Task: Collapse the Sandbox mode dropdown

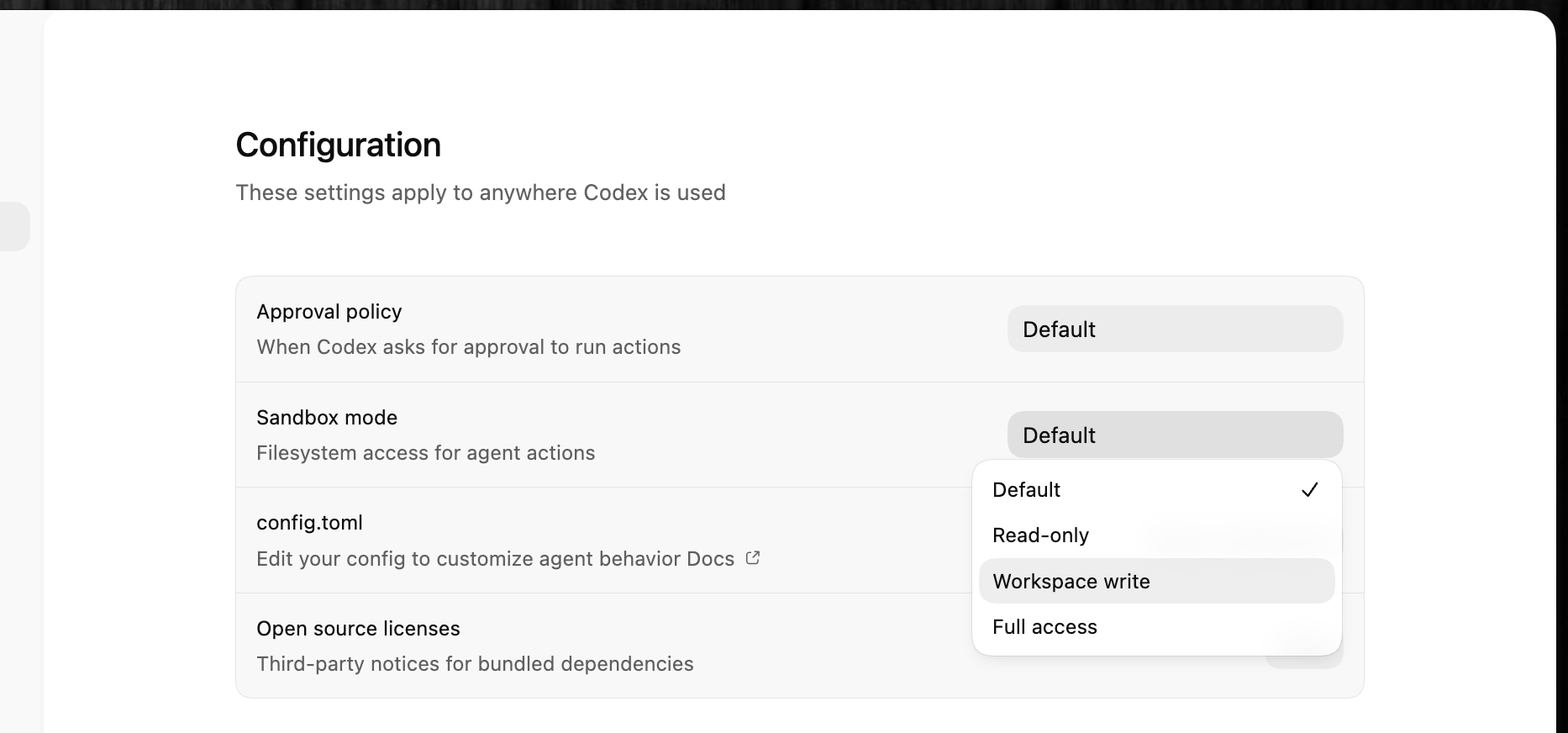Action: click(1174, 435)
